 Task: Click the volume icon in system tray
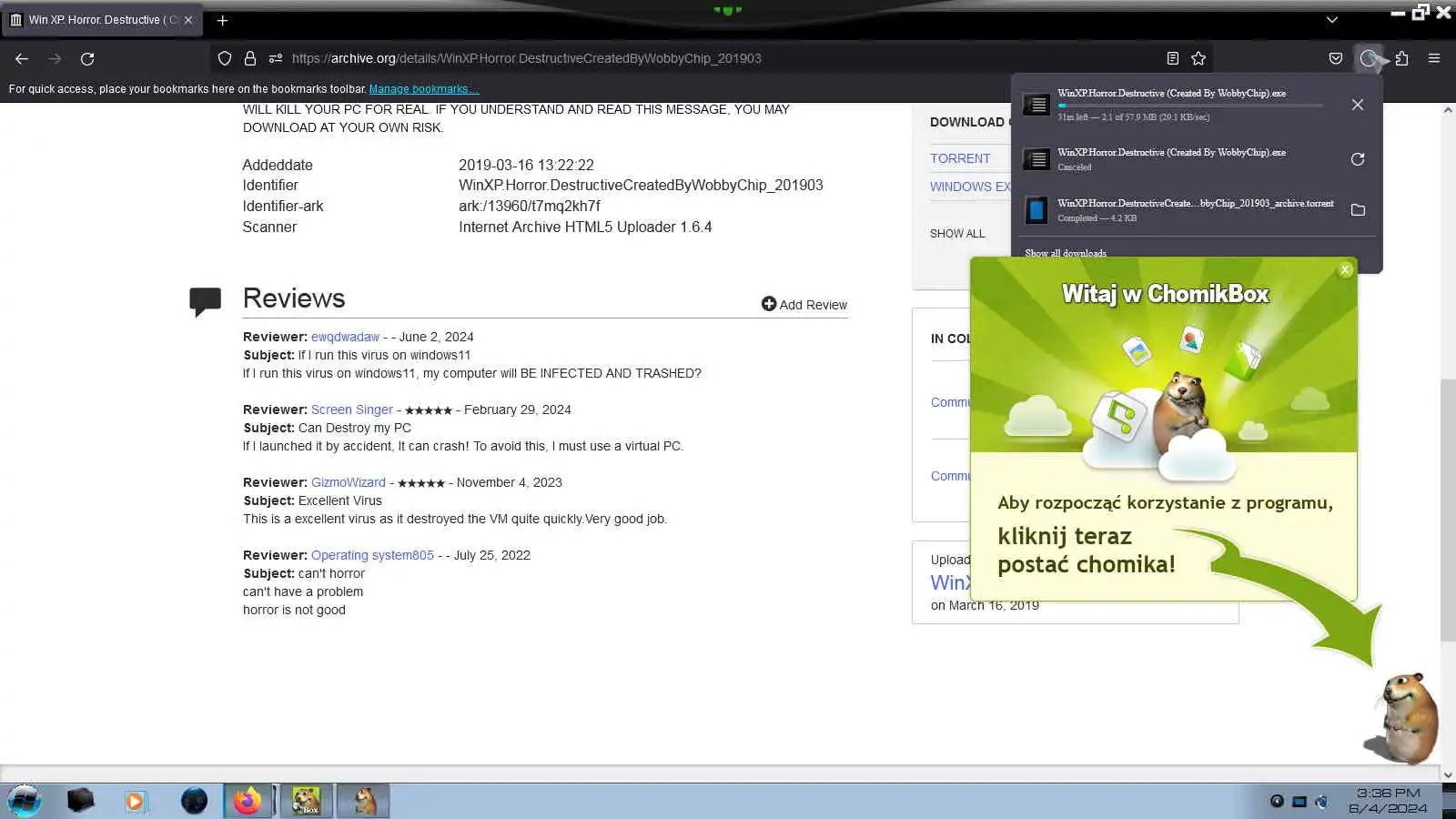pos(1321,802)
